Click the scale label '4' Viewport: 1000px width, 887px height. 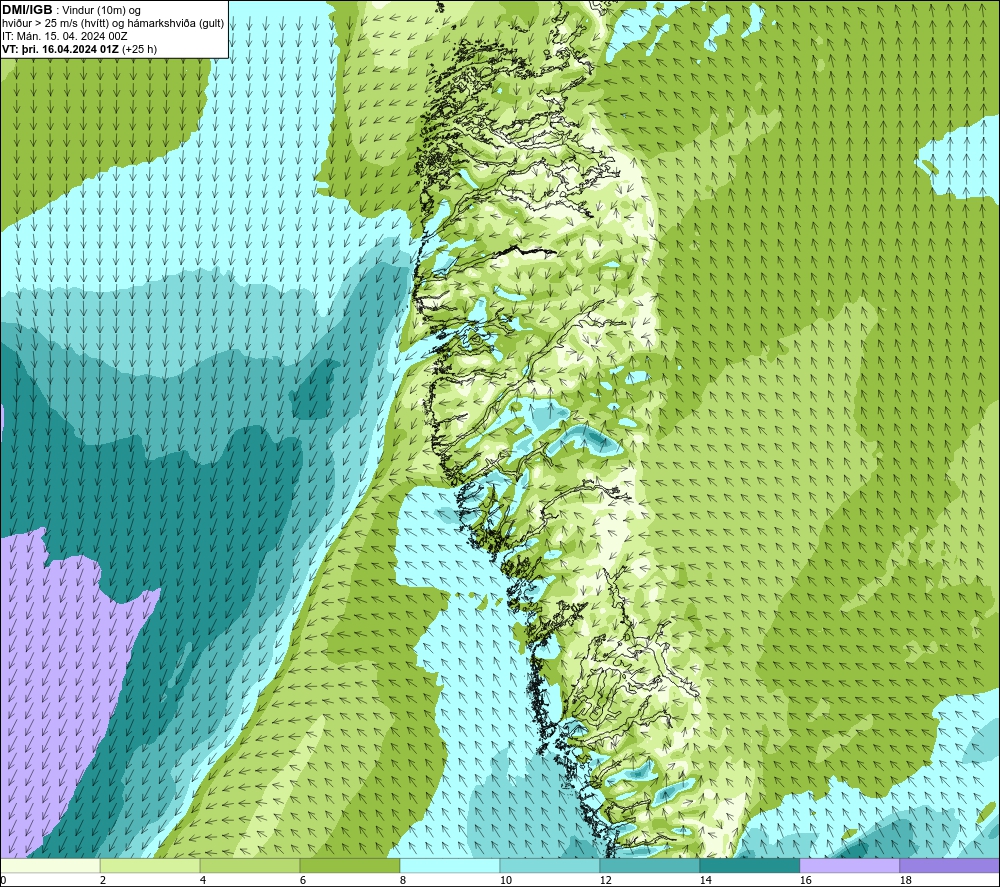click(203, 881)
